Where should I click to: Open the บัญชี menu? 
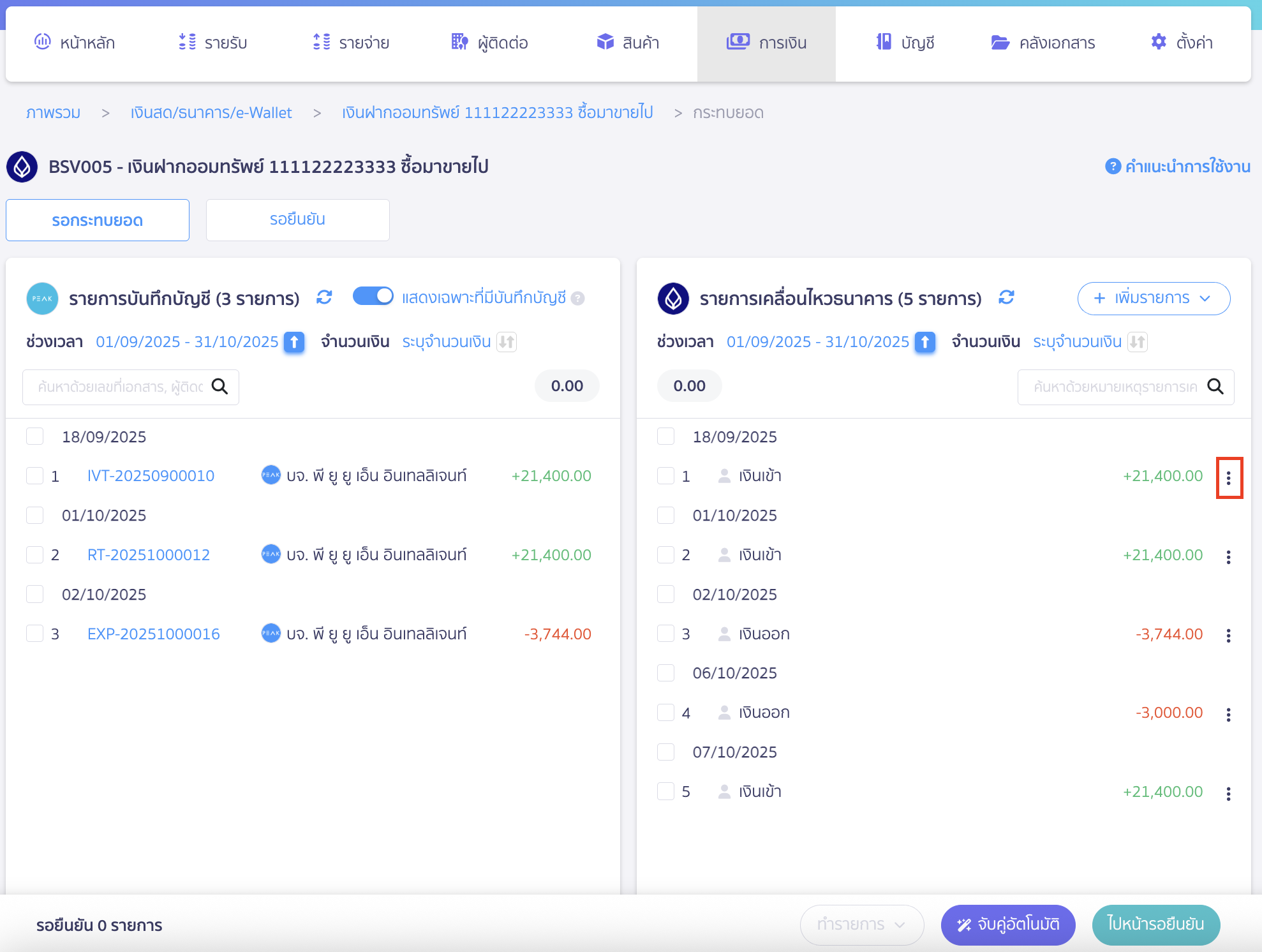[905, 43]
